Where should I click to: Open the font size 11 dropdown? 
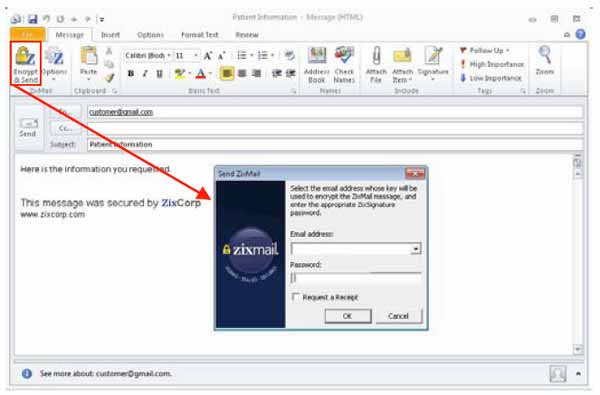pyautogui.click(x=196, y=56)
